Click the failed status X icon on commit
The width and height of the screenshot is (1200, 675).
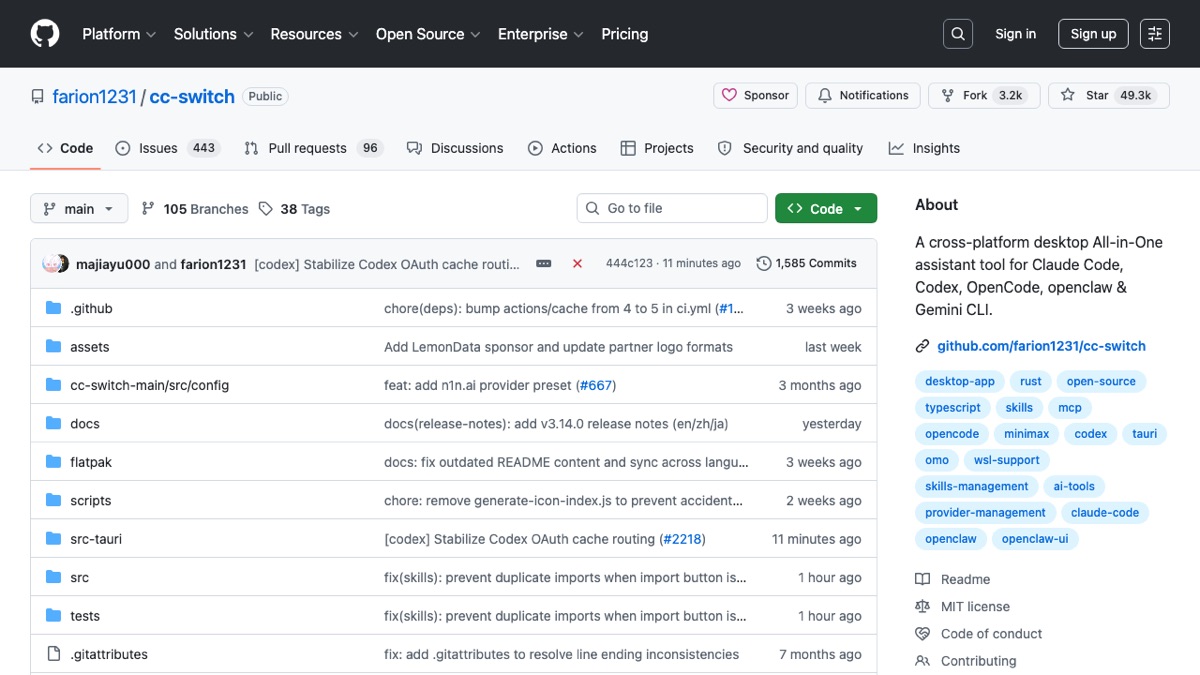click(577, 264)
